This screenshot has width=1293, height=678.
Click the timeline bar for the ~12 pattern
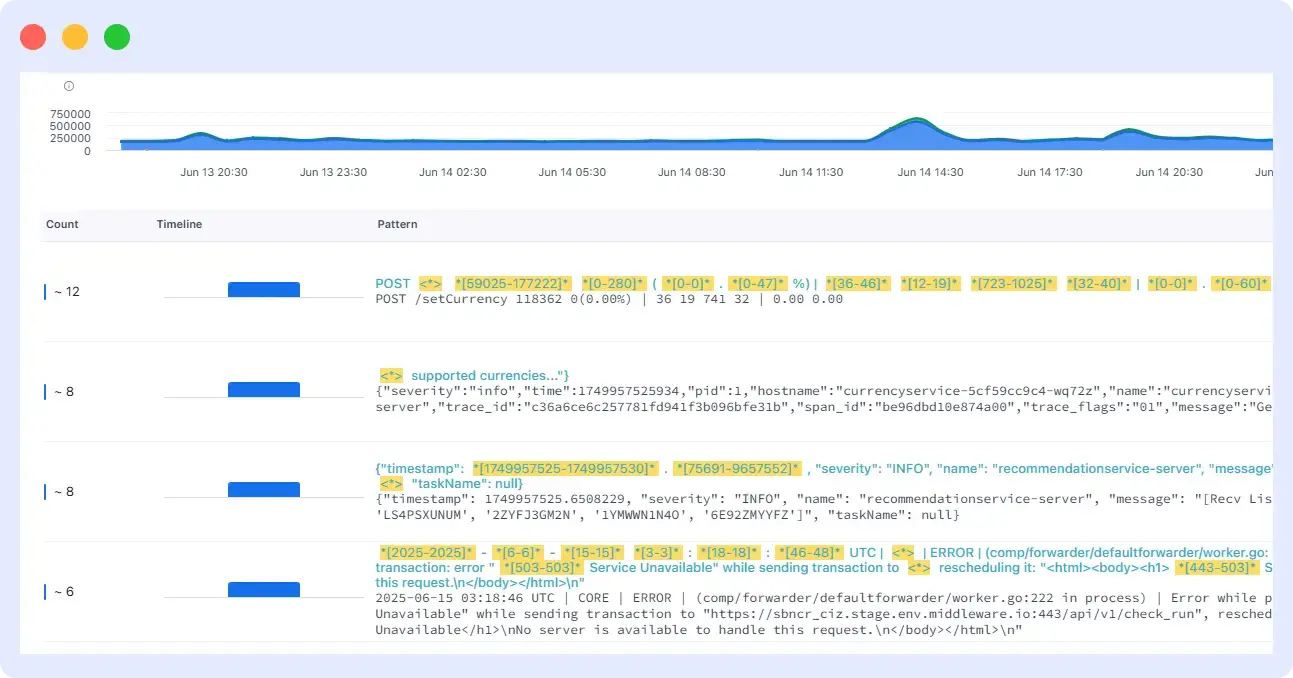263,289
